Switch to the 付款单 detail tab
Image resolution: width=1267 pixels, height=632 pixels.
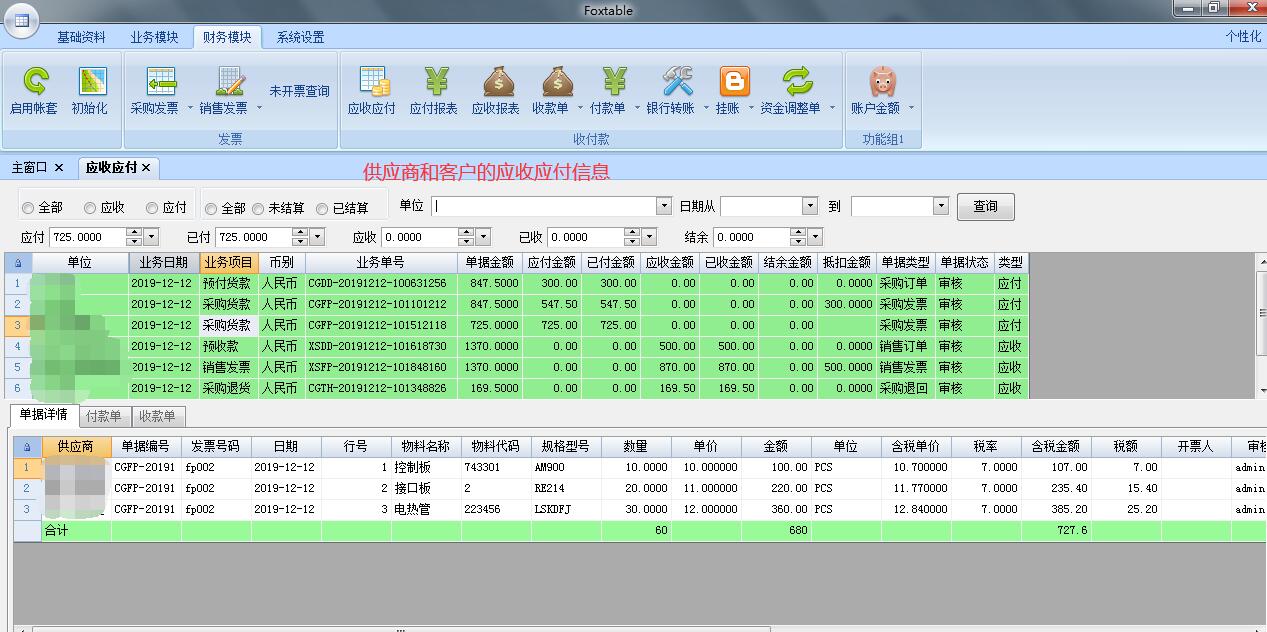(103, 416)
